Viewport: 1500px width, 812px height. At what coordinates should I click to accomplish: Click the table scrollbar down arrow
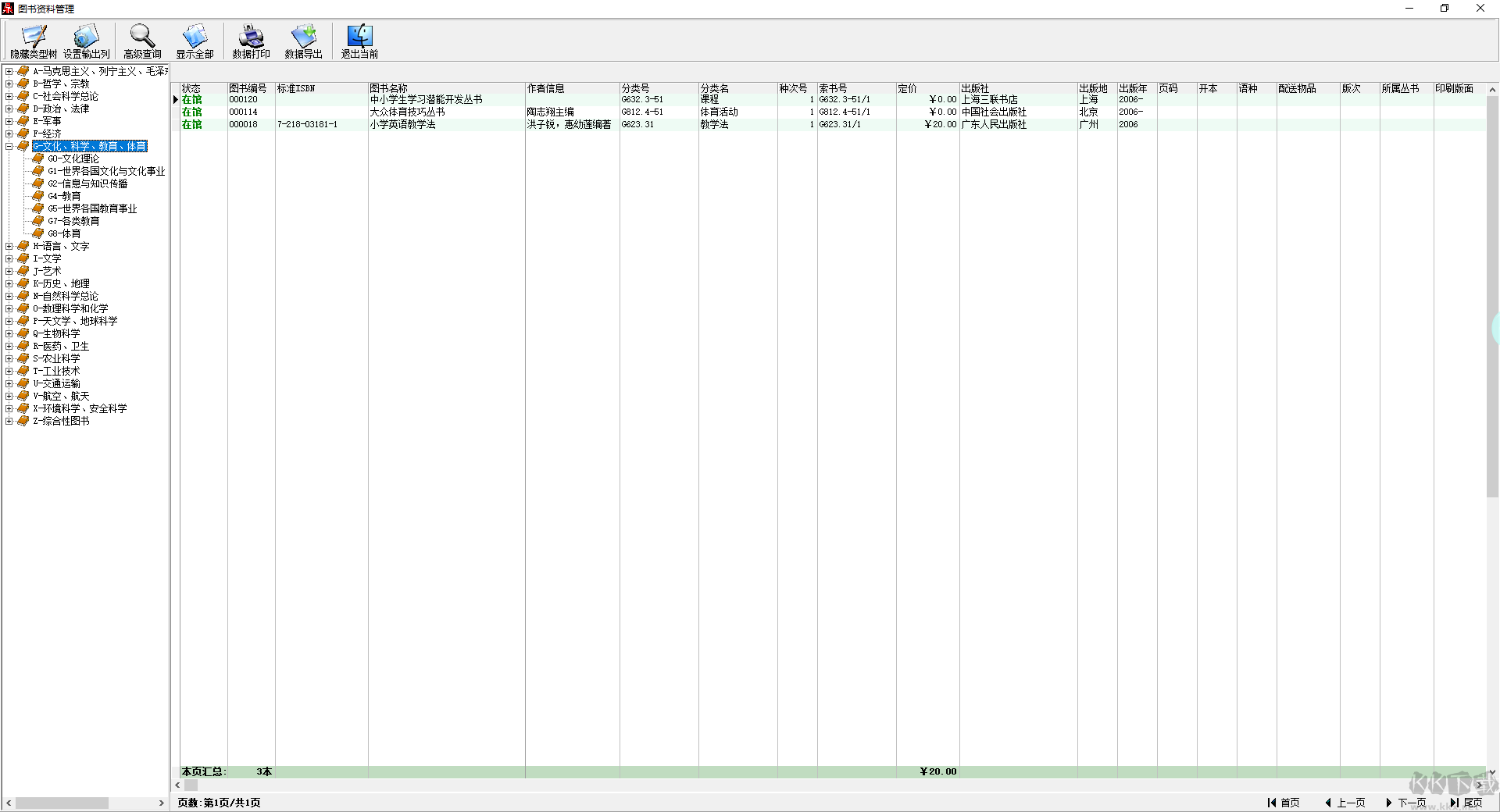pyautogui.click(x=1492, y=772)
